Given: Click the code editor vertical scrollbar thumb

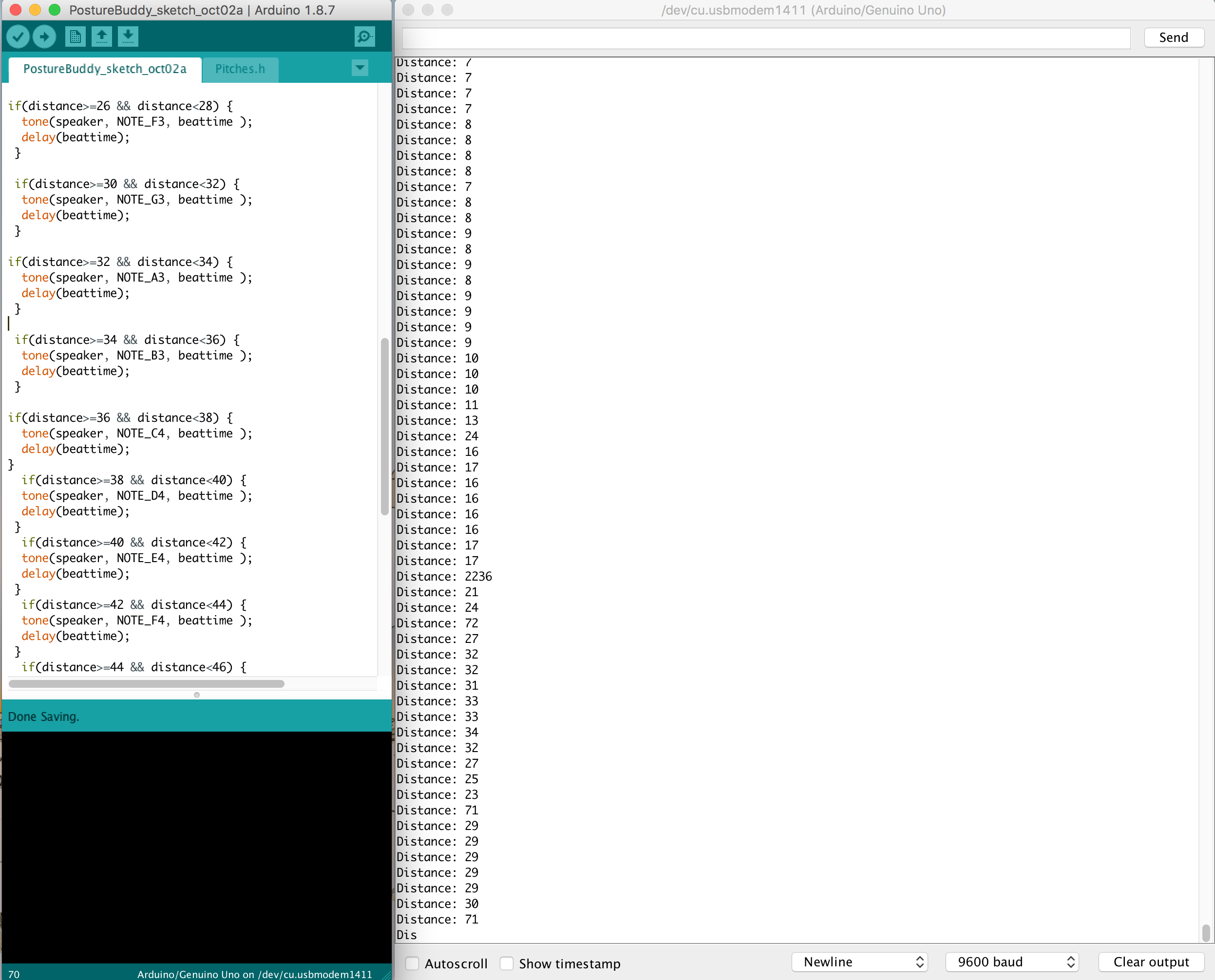Looking at the screenshot, I should (x=384, y=426).
